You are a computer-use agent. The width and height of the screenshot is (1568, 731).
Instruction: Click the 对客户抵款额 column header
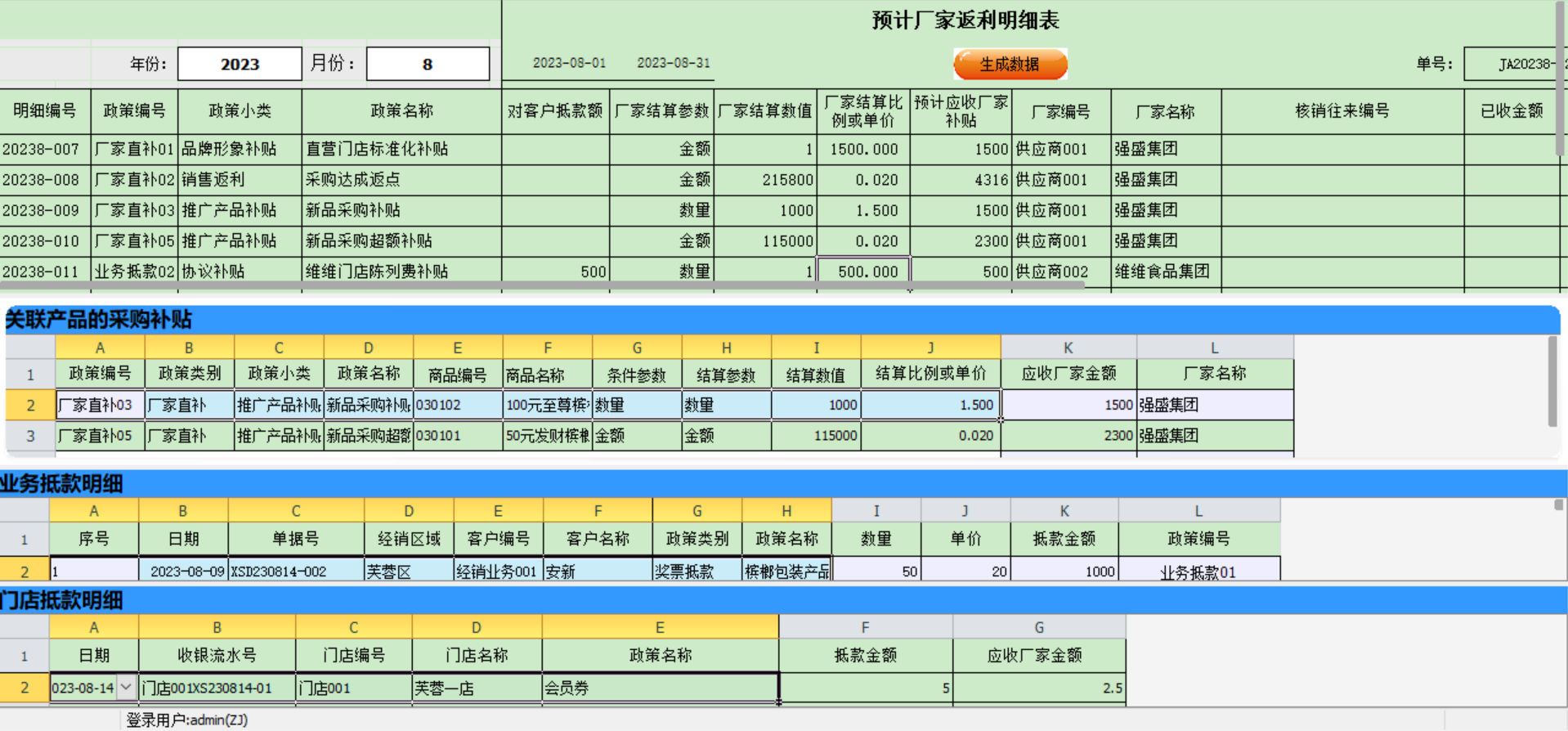coord(554,111)
